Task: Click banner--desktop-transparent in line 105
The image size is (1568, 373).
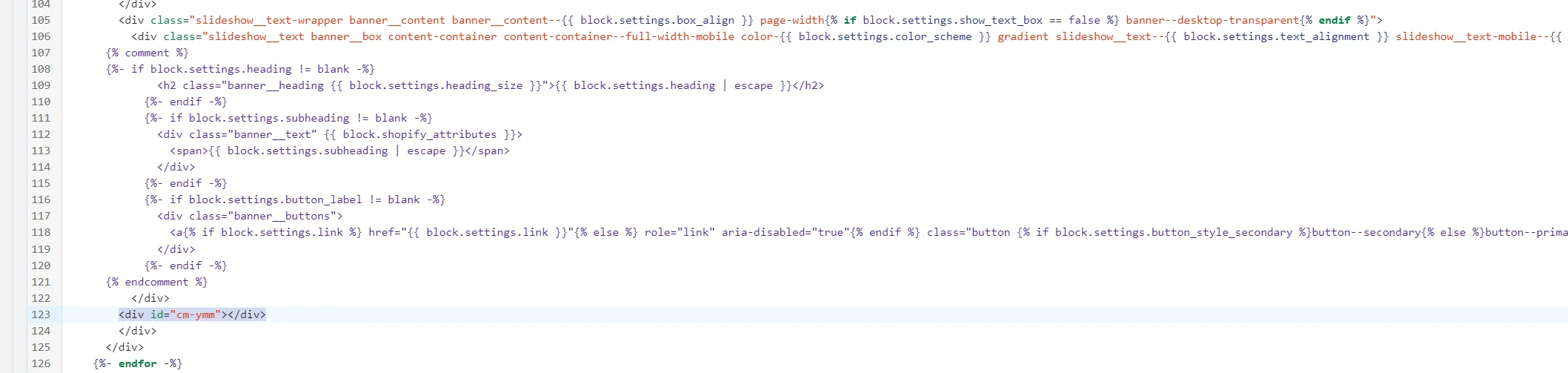Action: (1212, 20)
